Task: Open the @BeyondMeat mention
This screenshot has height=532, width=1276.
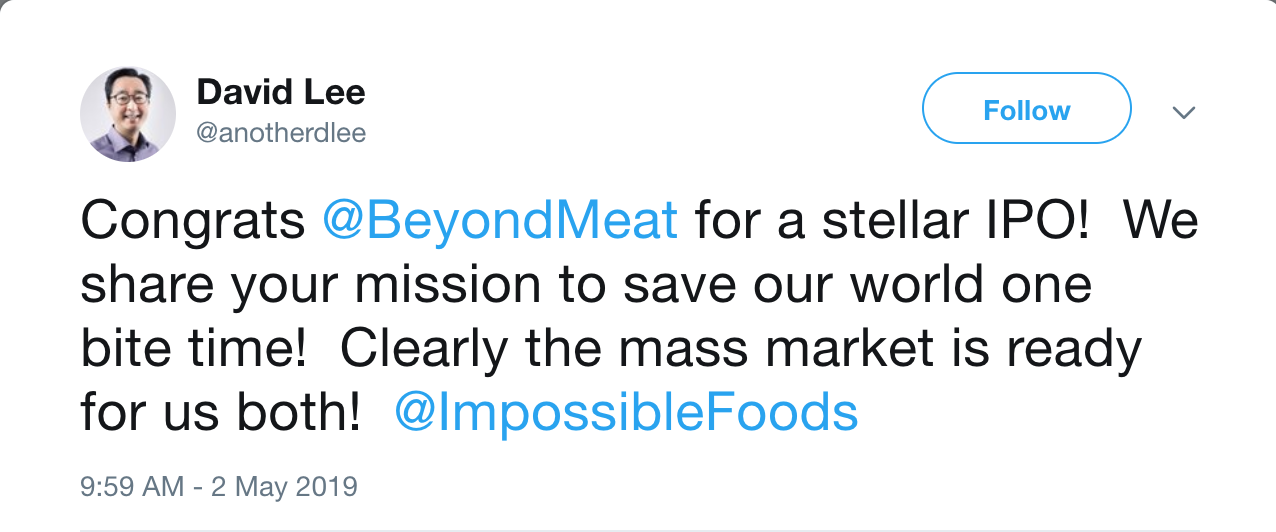Action: click(500, 221)
